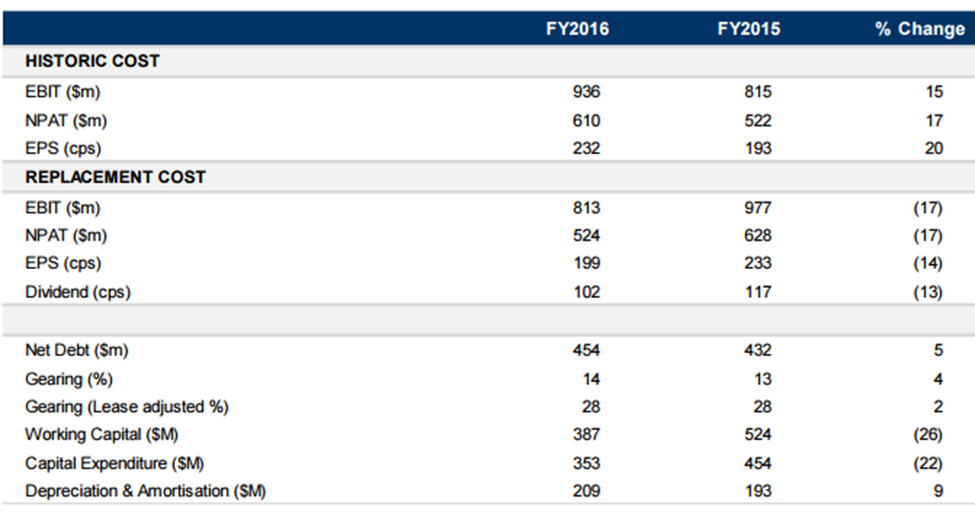Click replacement cost EBIT FY2015 value 977
This screenshot has width=975, height=514.
(758, 208)
